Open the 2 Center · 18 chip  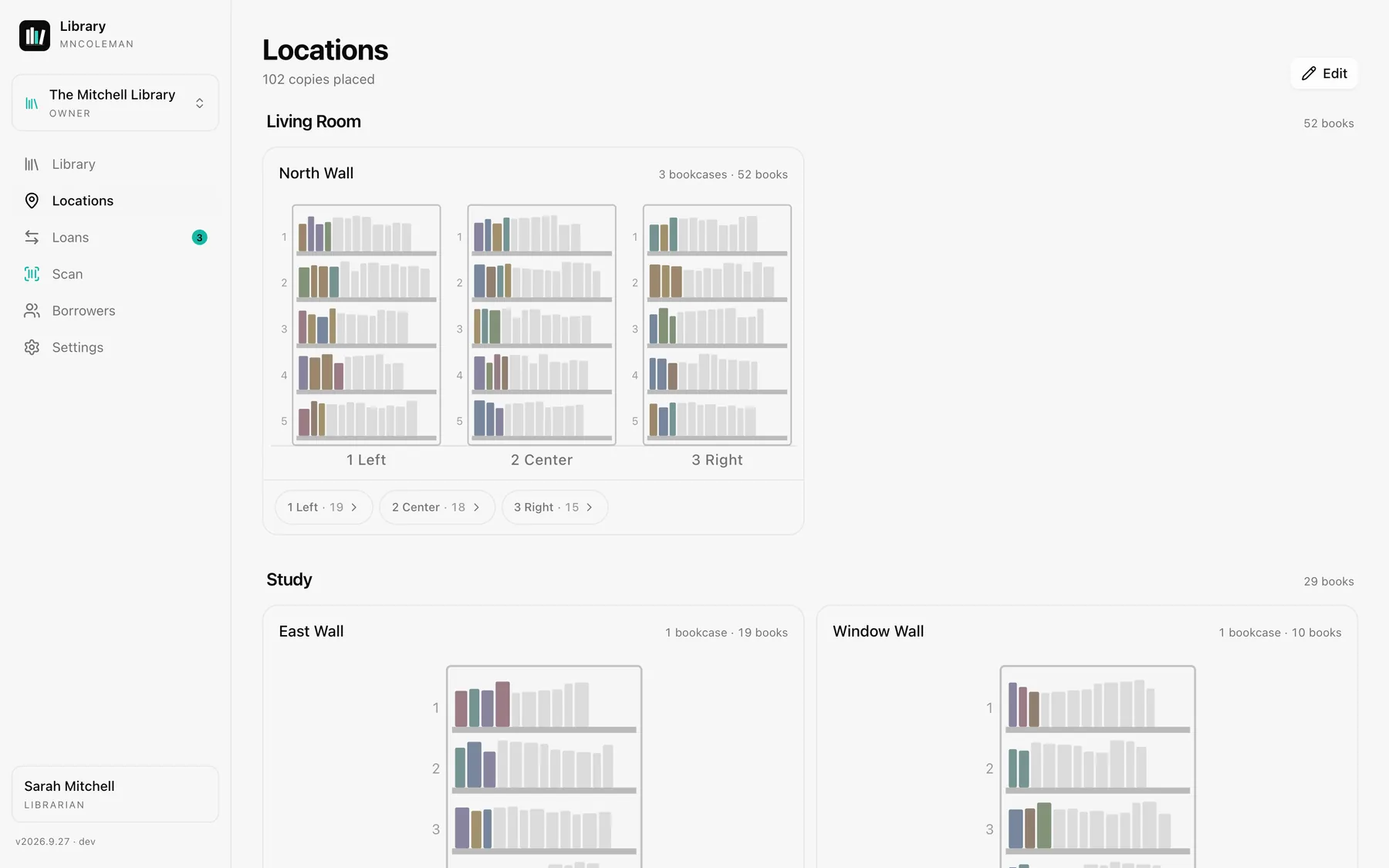click(x=437, y=508)
